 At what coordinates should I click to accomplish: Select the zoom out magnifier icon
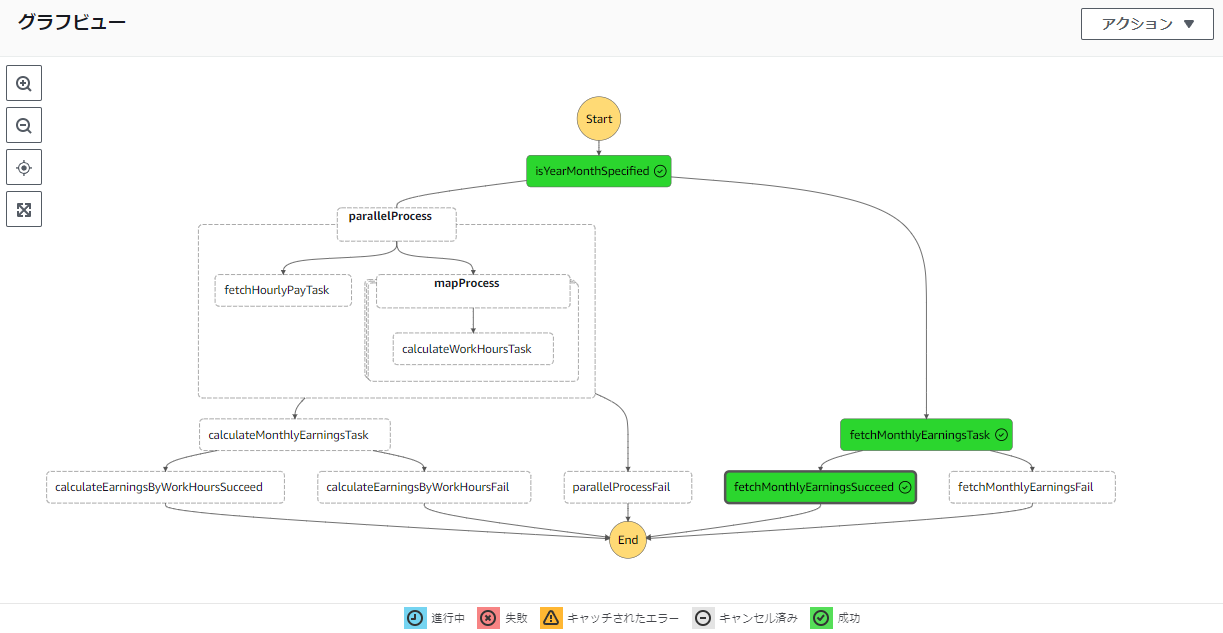coord(23,125)
